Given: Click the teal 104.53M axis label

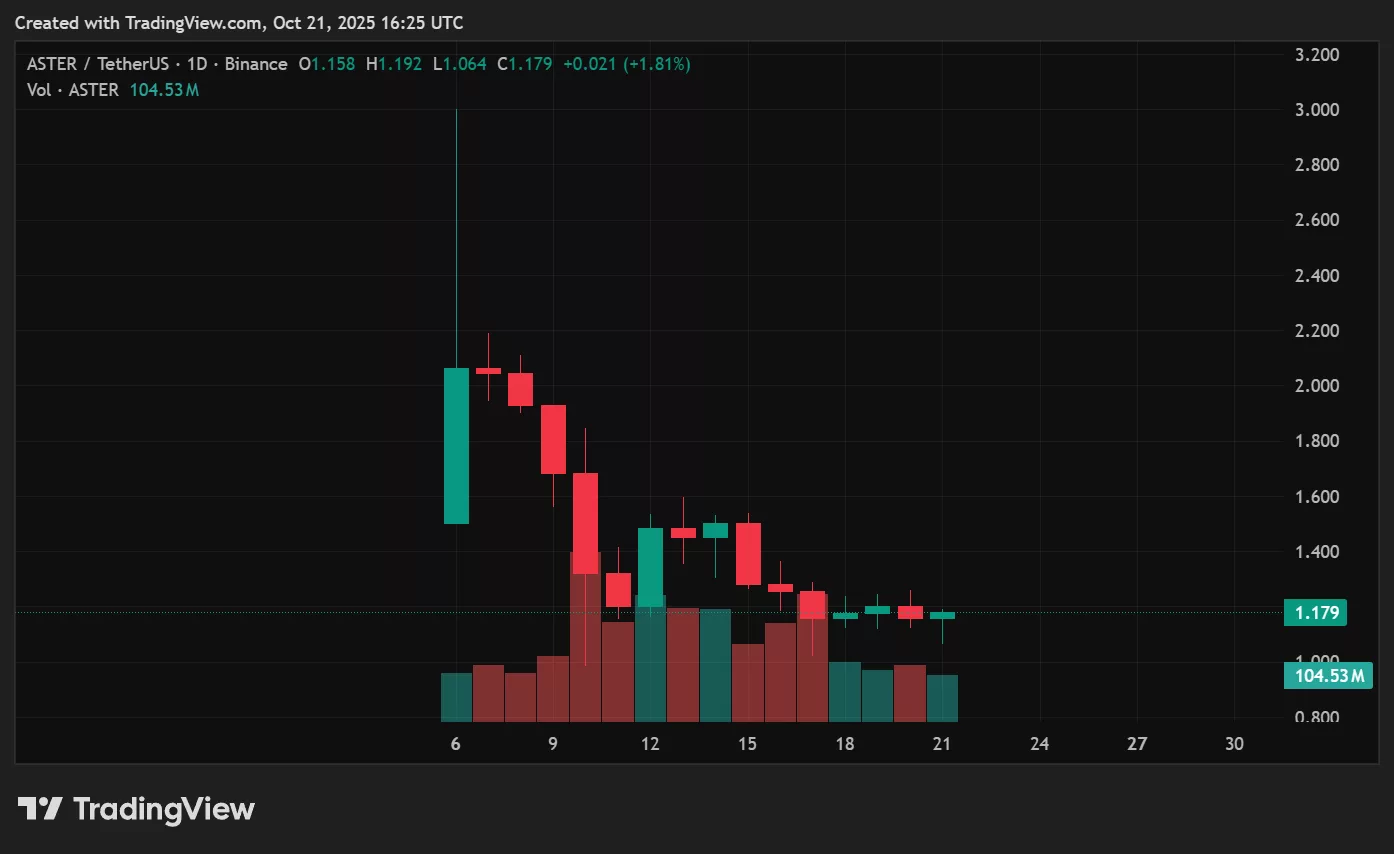Looking at the screenshot, I should click(x=1328, y=675).
